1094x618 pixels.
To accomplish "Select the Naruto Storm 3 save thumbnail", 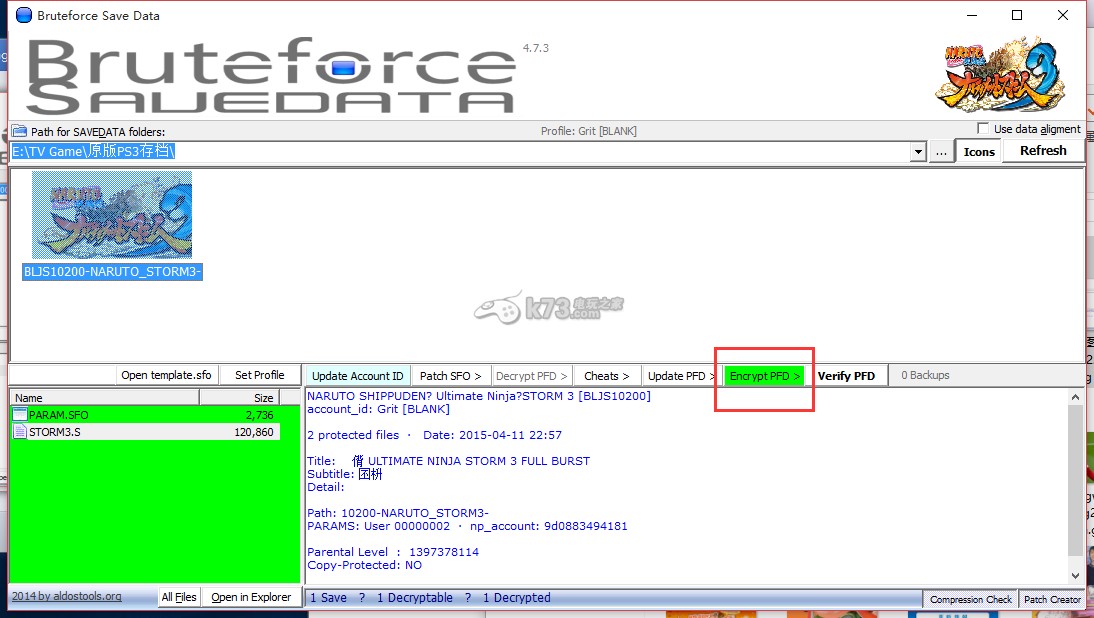I will (x=112, y=215).
